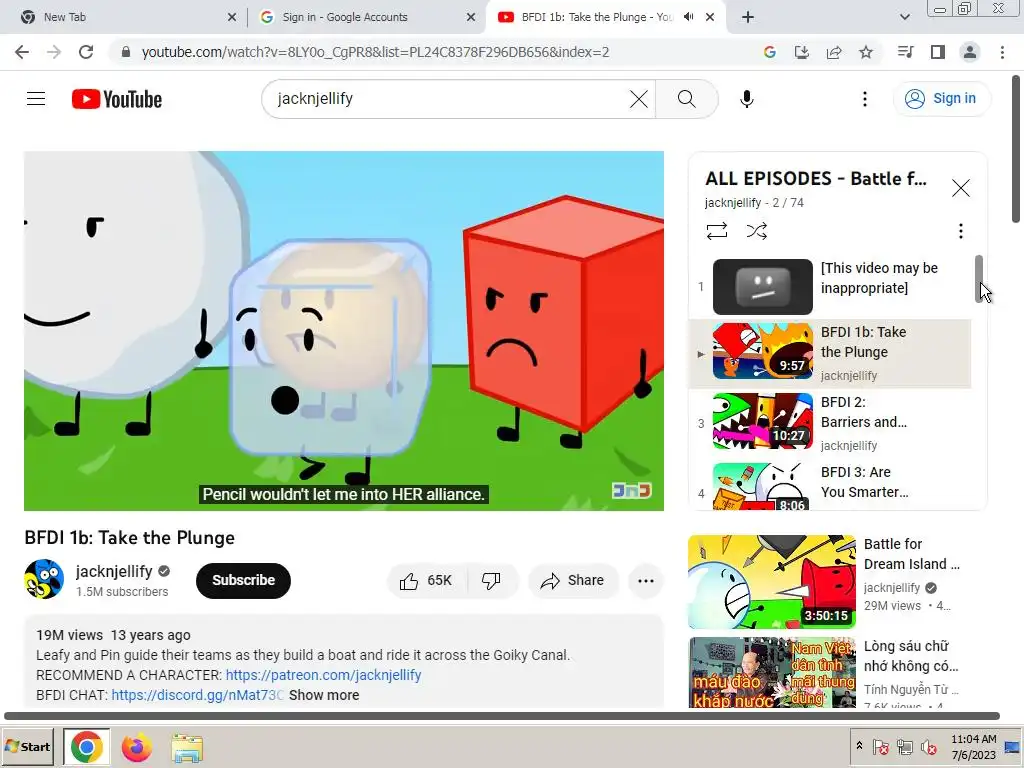Launch Firefox from the taskbar
Viewport: 1024px width, 768px height.
[136, 747]
